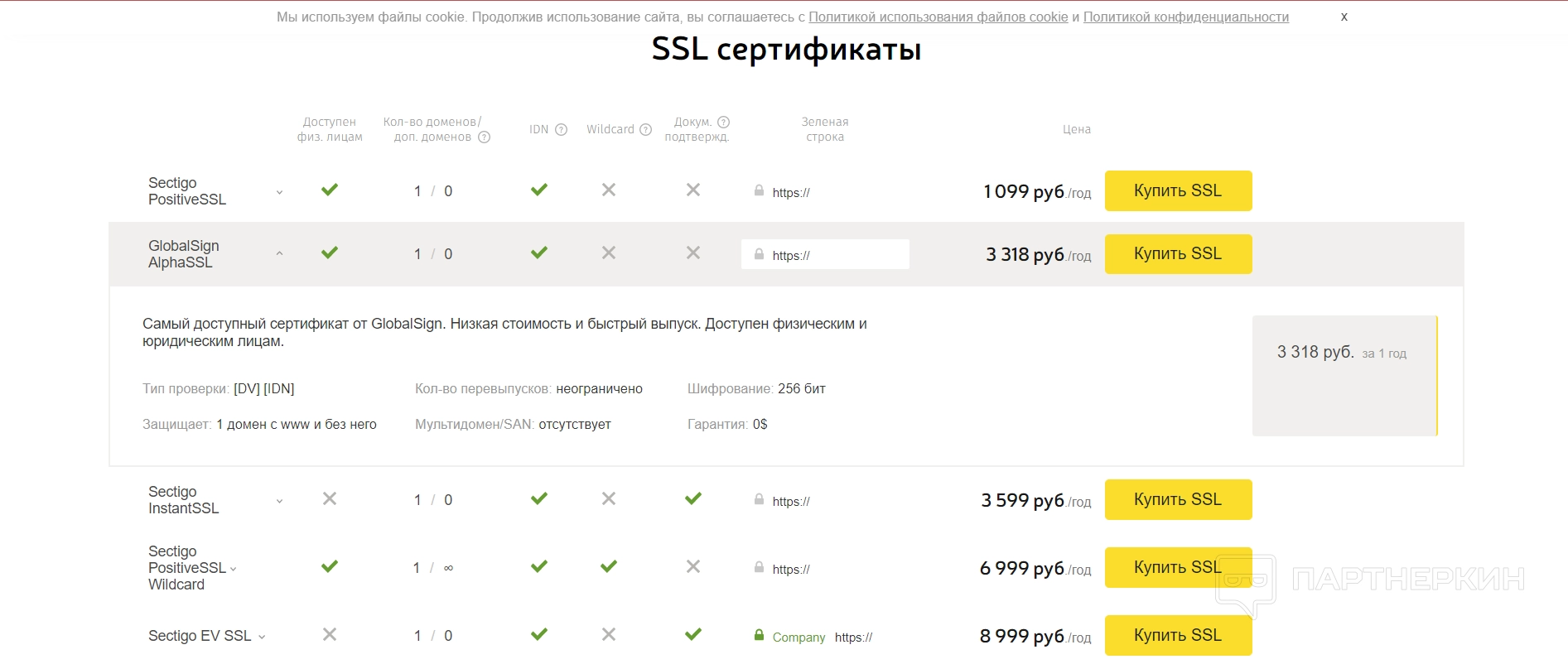The height and width of the screenshot is (664, 1568).
Task: Expand Sectigo InstantSSL details chevron
Action: (279, 501)
